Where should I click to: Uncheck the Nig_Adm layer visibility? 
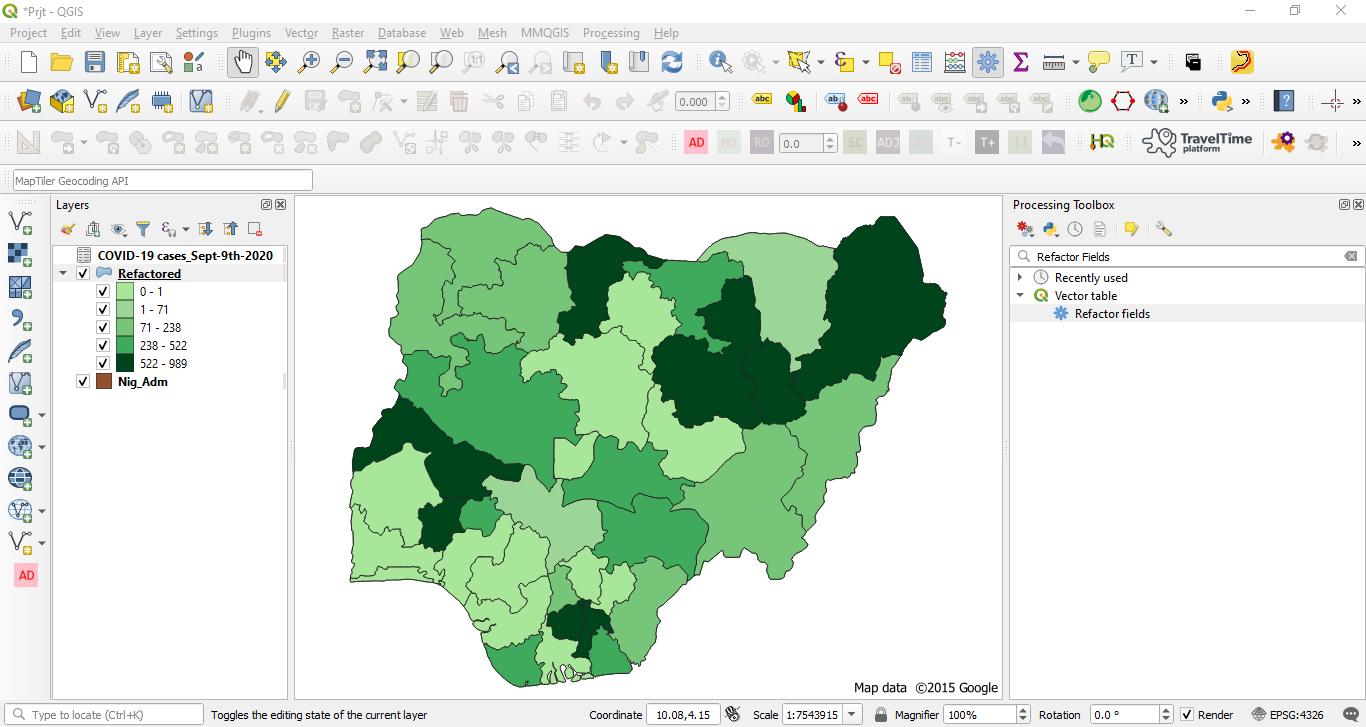(x=82, y=381)
